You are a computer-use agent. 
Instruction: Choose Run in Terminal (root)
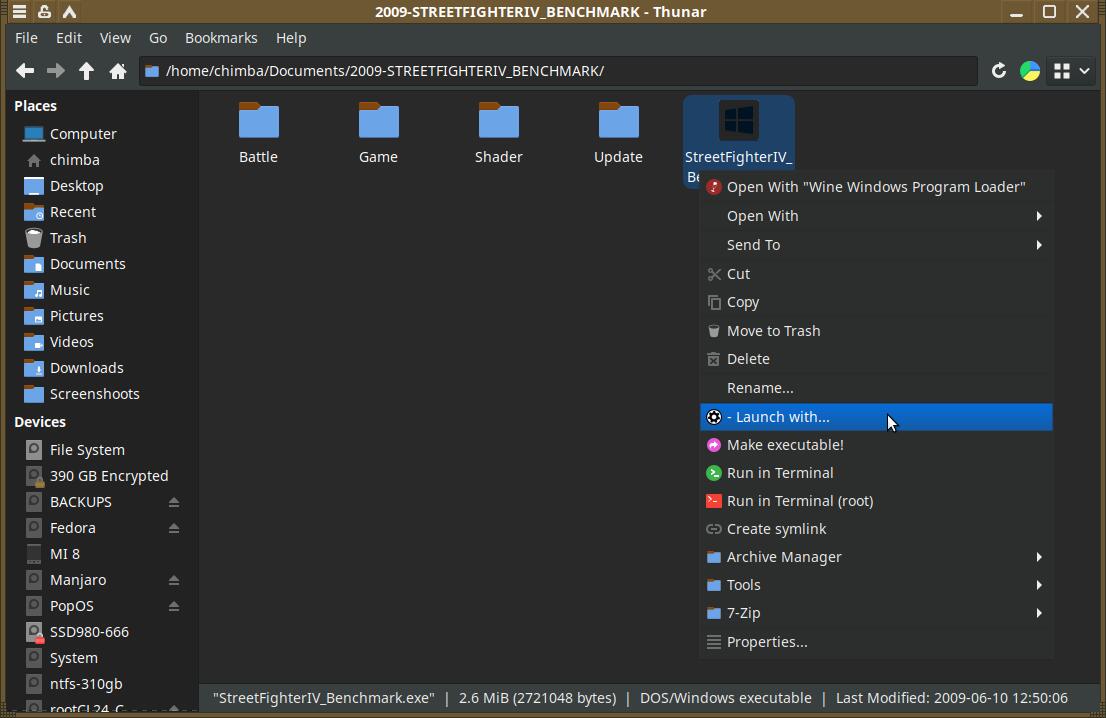point(876,501)
